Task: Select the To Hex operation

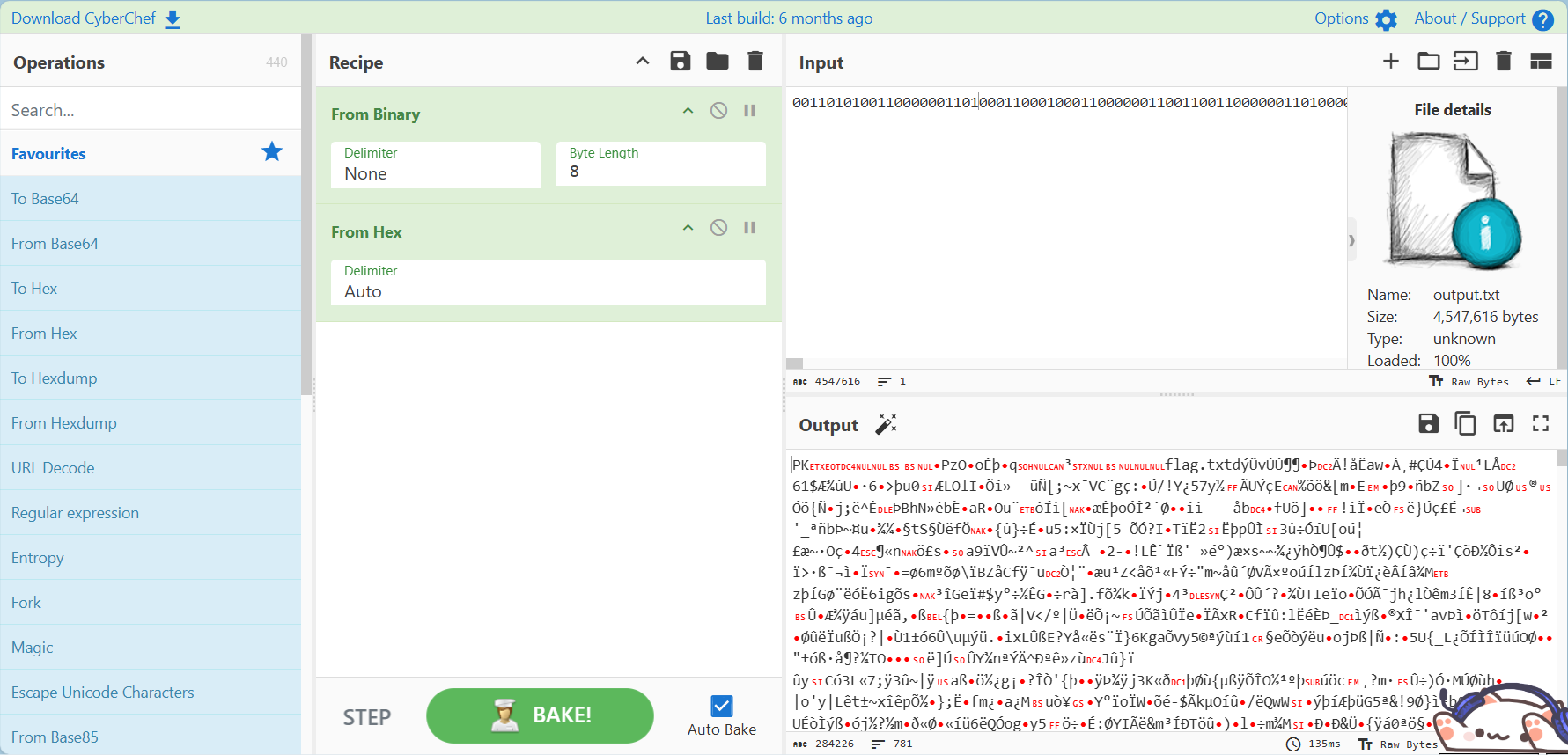Action: point(151,289)
